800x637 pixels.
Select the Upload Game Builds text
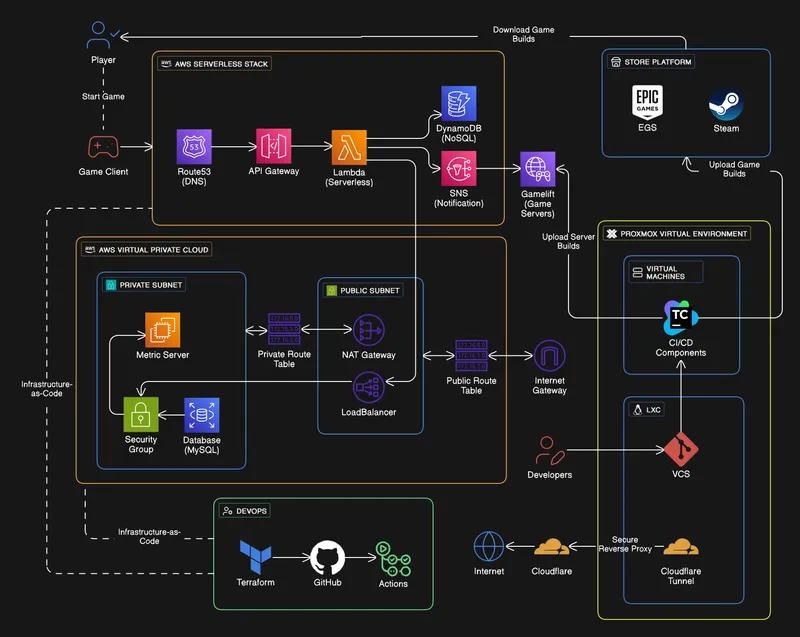tap(734, 169)
